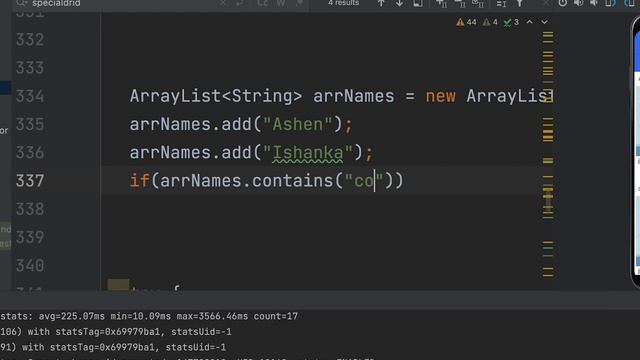The width and height of the screenshot is (640, 360).
Task: Click line number 340 in gutter
Action: 30,266
